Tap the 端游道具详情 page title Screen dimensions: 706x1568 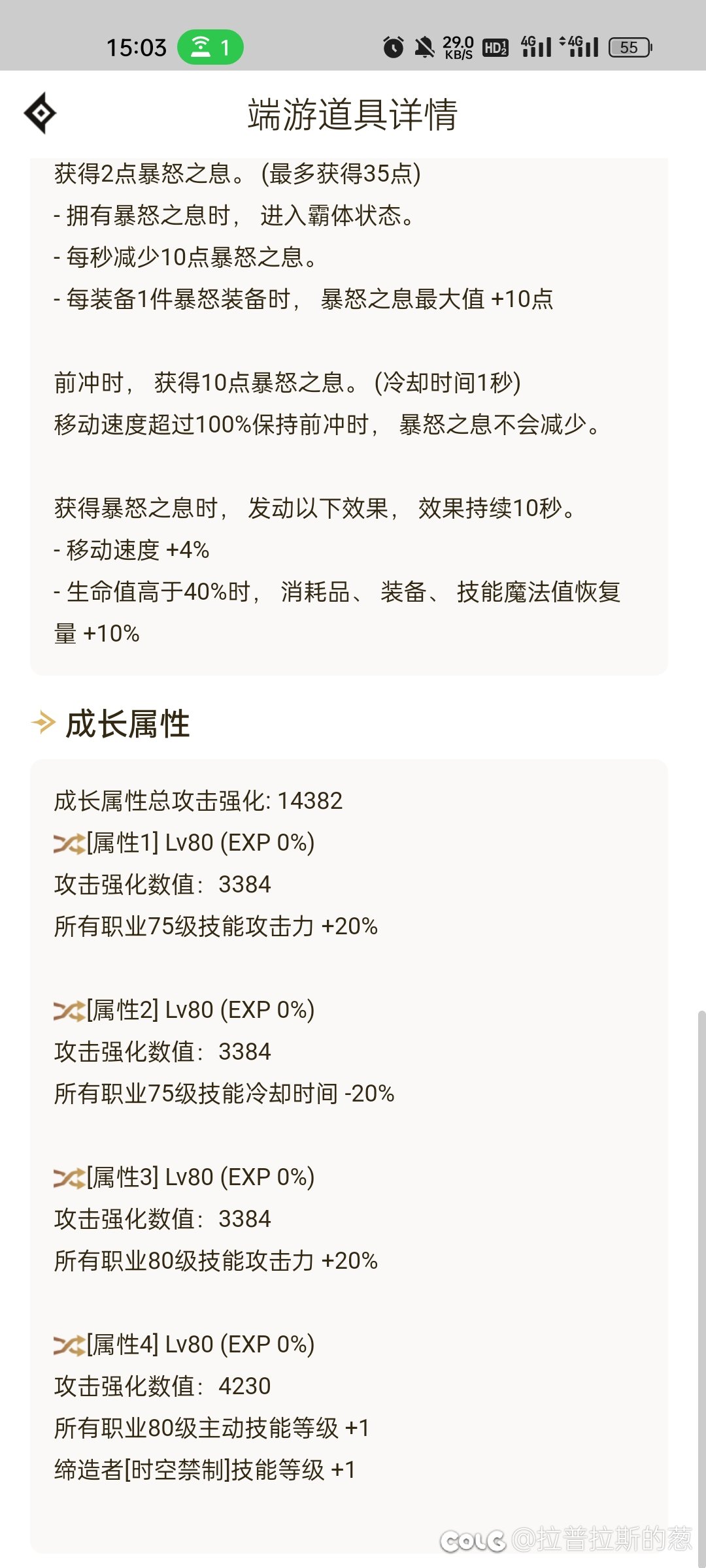pos(352,115)
